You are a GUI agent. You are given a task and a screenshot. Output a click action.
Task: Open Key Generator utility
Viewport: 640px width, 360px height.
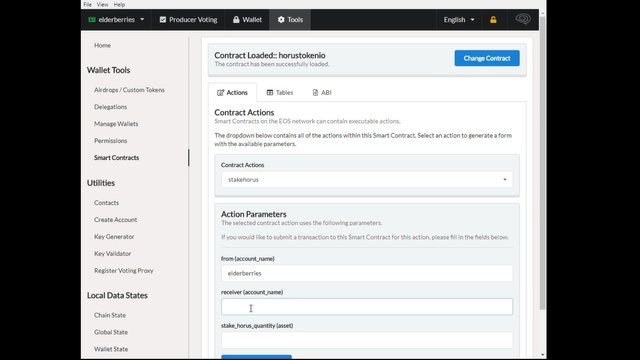pyautogui.click(x=114, y=237)
